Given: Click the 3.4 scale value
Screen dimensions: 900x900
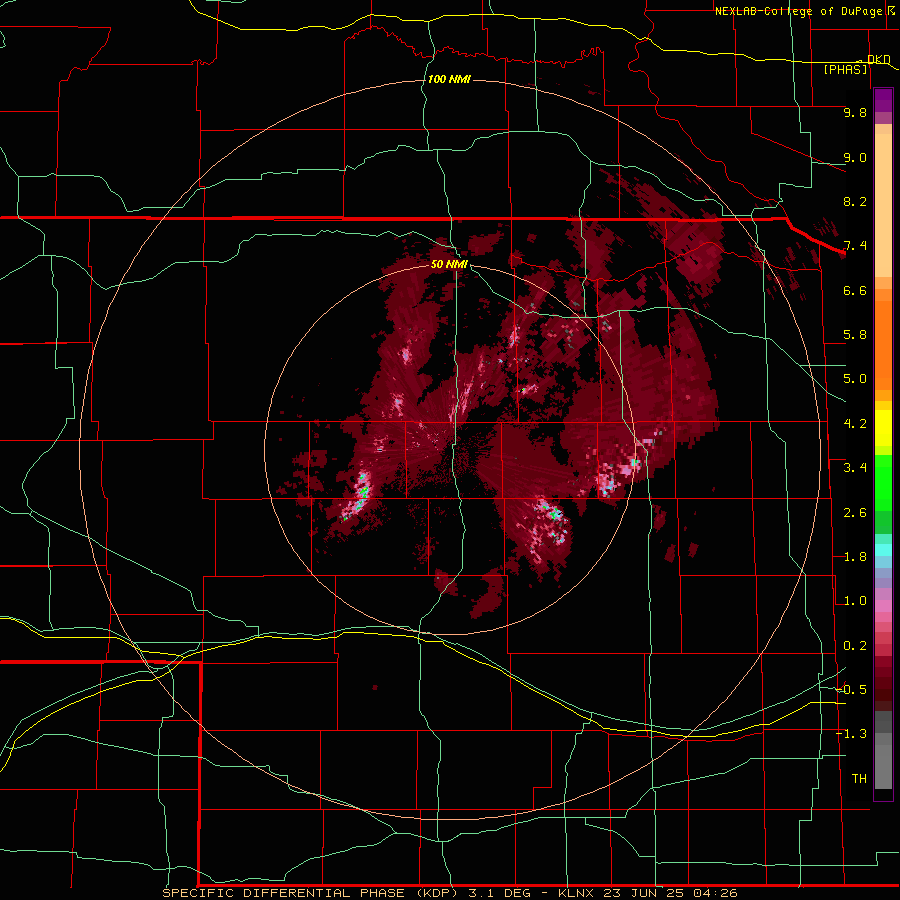Looking at the screenshot, I should click(x=855, y=468).
